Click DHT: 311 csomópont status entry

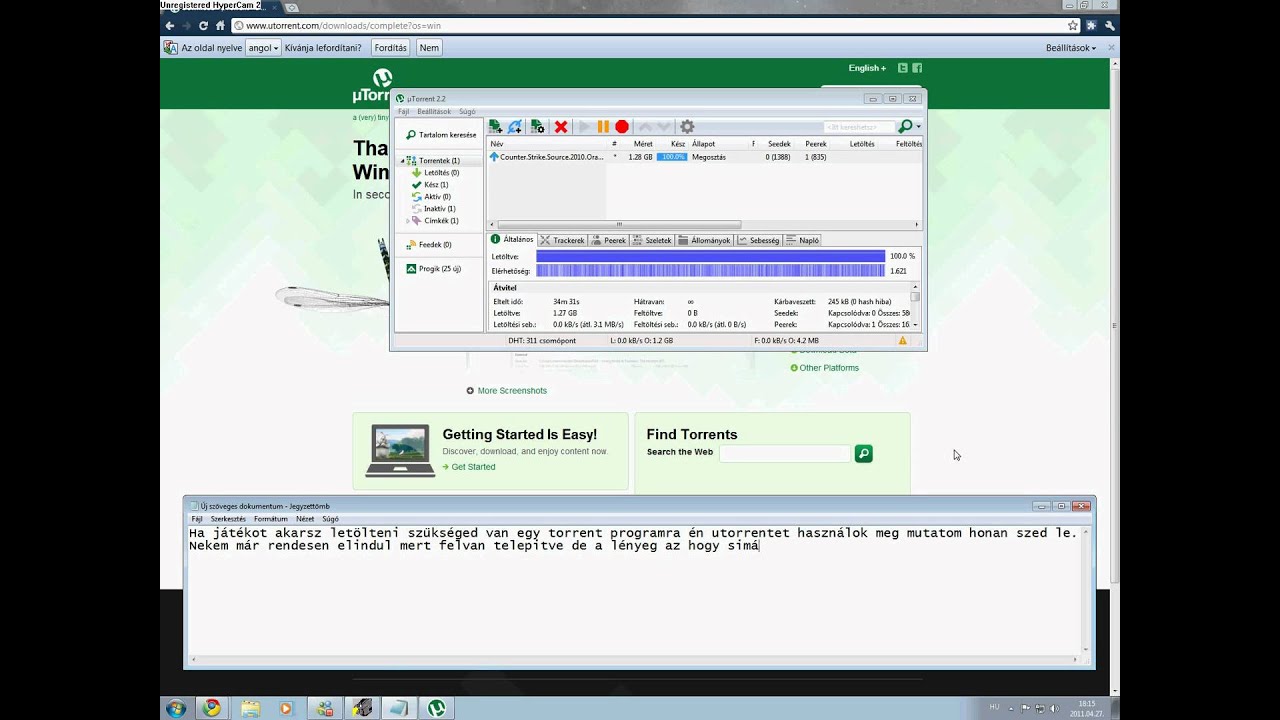pyautogui.click(x=542, y=340)
